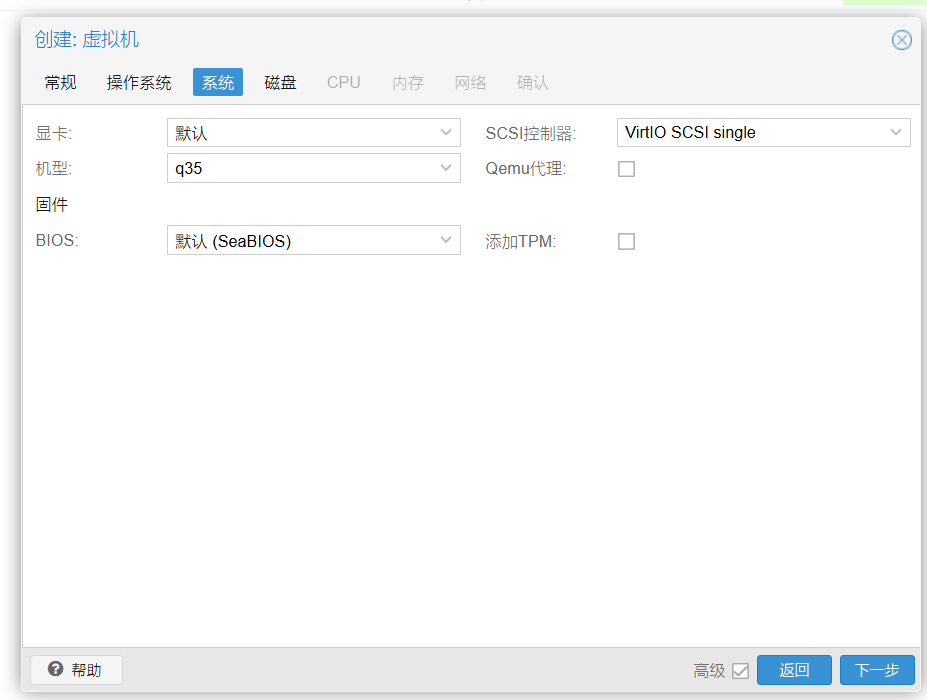Viewport: 927px width, 700px height.
Task: Click the 帮助 button
Action: tap(76, 670)
